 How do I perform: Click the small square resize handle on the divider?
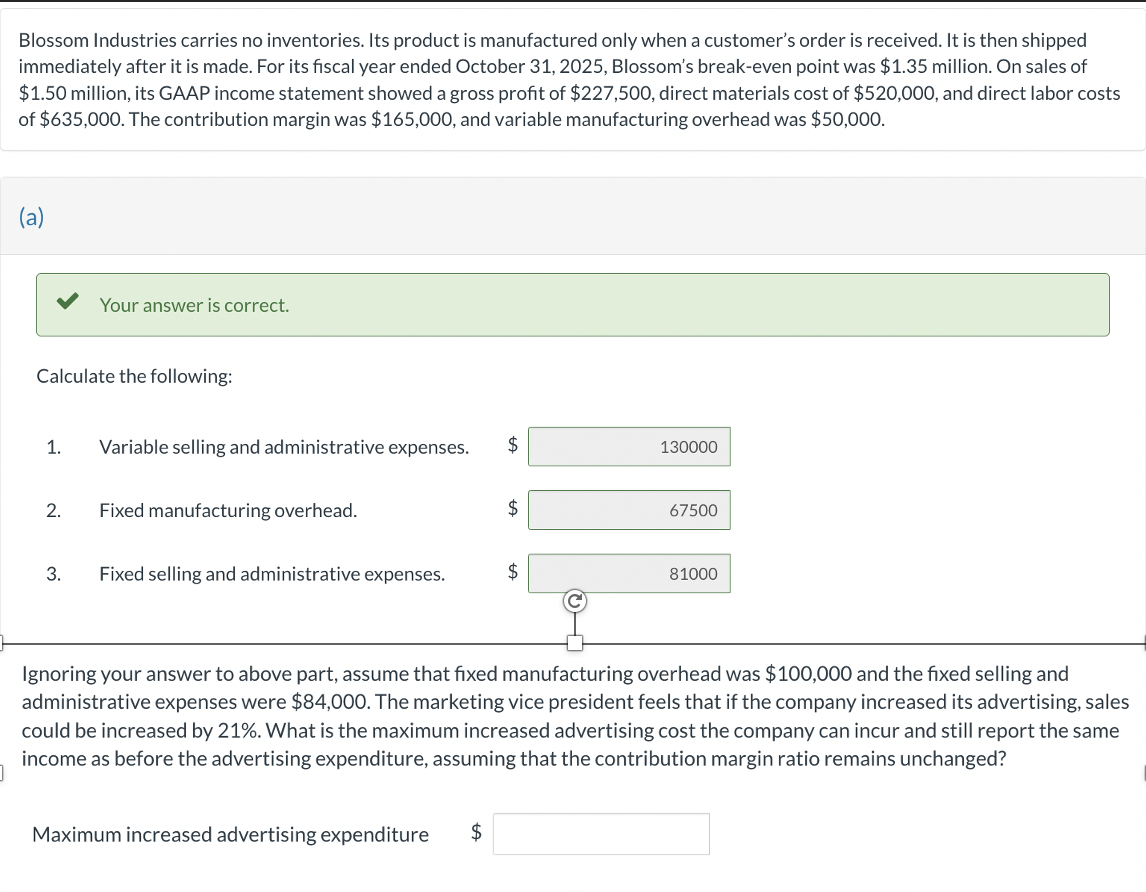(574, 644)
